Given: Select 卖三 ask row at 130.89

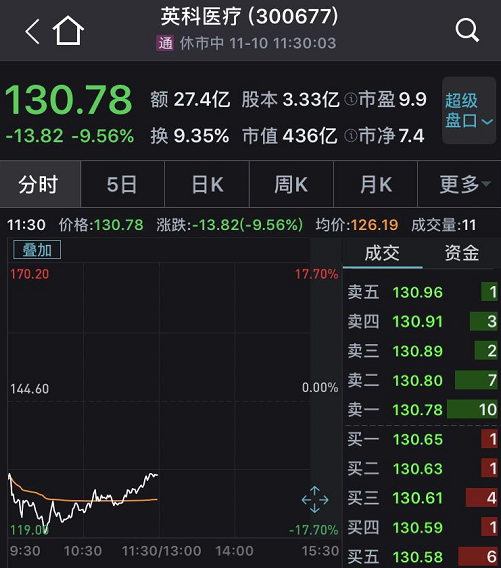Looking at the screenshot, I should pyautogui.click(x=422, y=351).
